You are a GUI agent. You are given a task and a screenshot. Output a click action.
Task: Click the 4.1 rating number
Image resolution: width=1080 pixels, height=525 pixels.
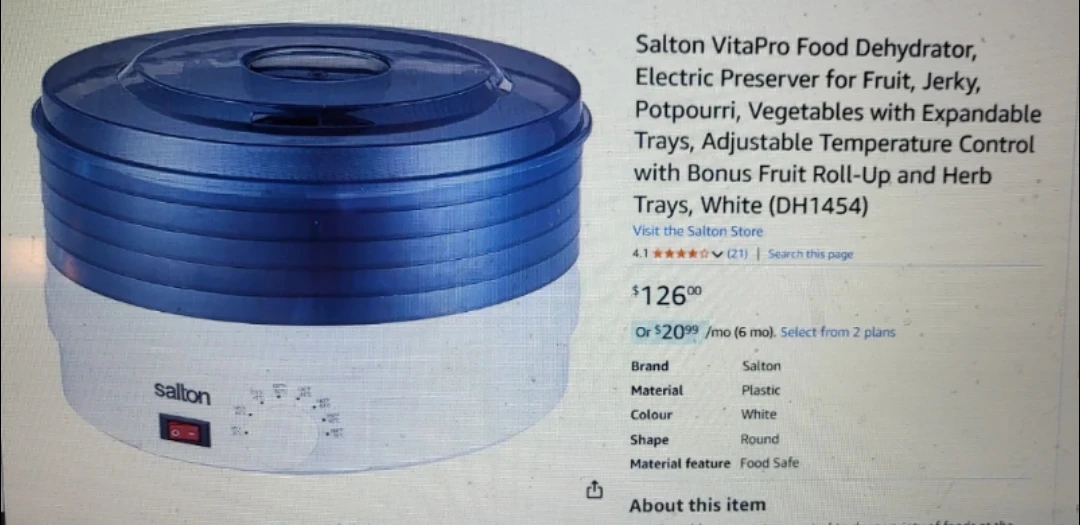click(x=641, y=254)
